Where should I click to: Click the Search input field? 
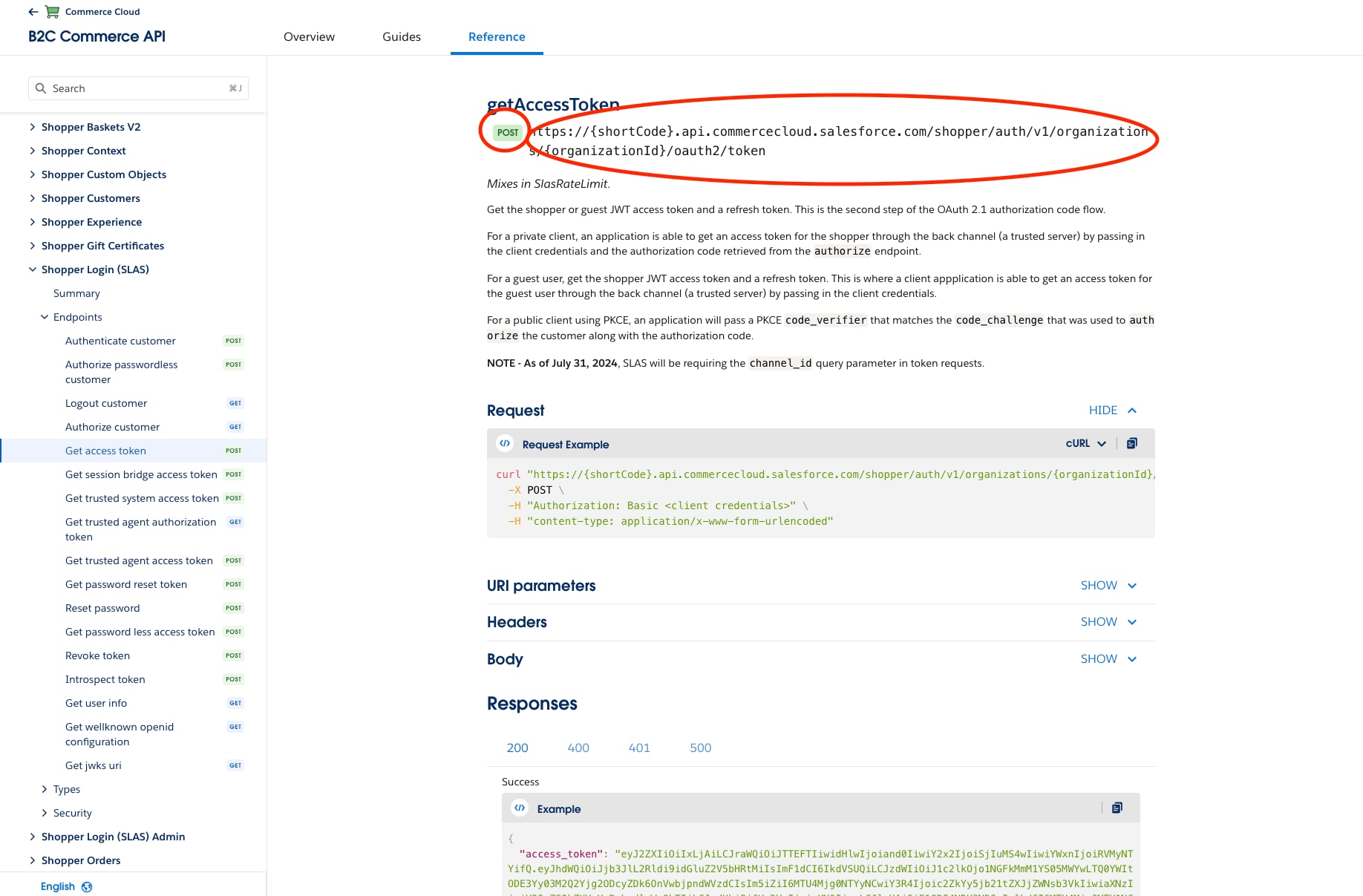[x=138, y=88]
